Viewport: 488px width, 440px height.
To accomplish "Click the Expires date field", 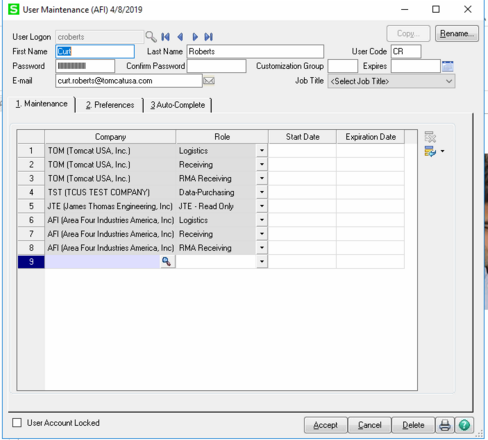I will [x=416, y=66].
